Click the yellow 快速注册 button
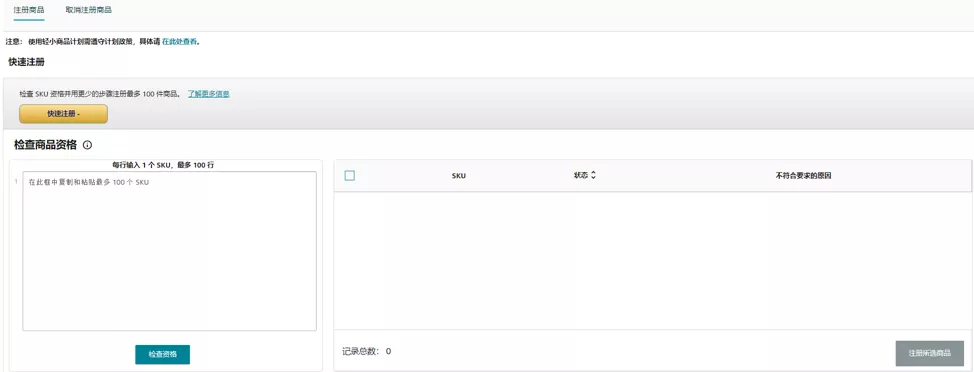The width and height of the screenshot is (974, 372). (63, 114)
